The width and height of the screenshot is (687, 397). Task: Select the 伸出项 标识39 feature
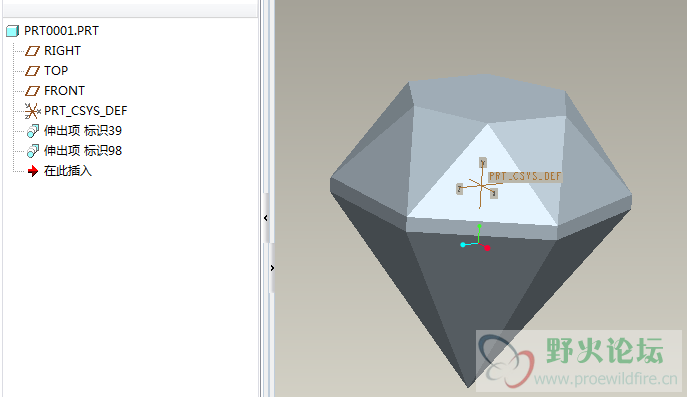point(83,131)
